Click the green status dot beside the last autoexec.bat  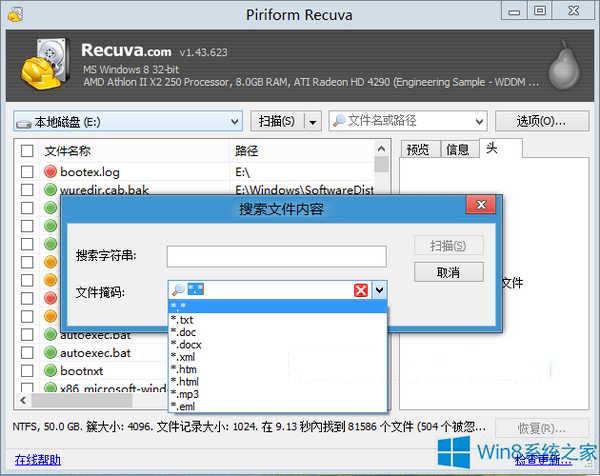pyautogui.click(x=50, y=352)
